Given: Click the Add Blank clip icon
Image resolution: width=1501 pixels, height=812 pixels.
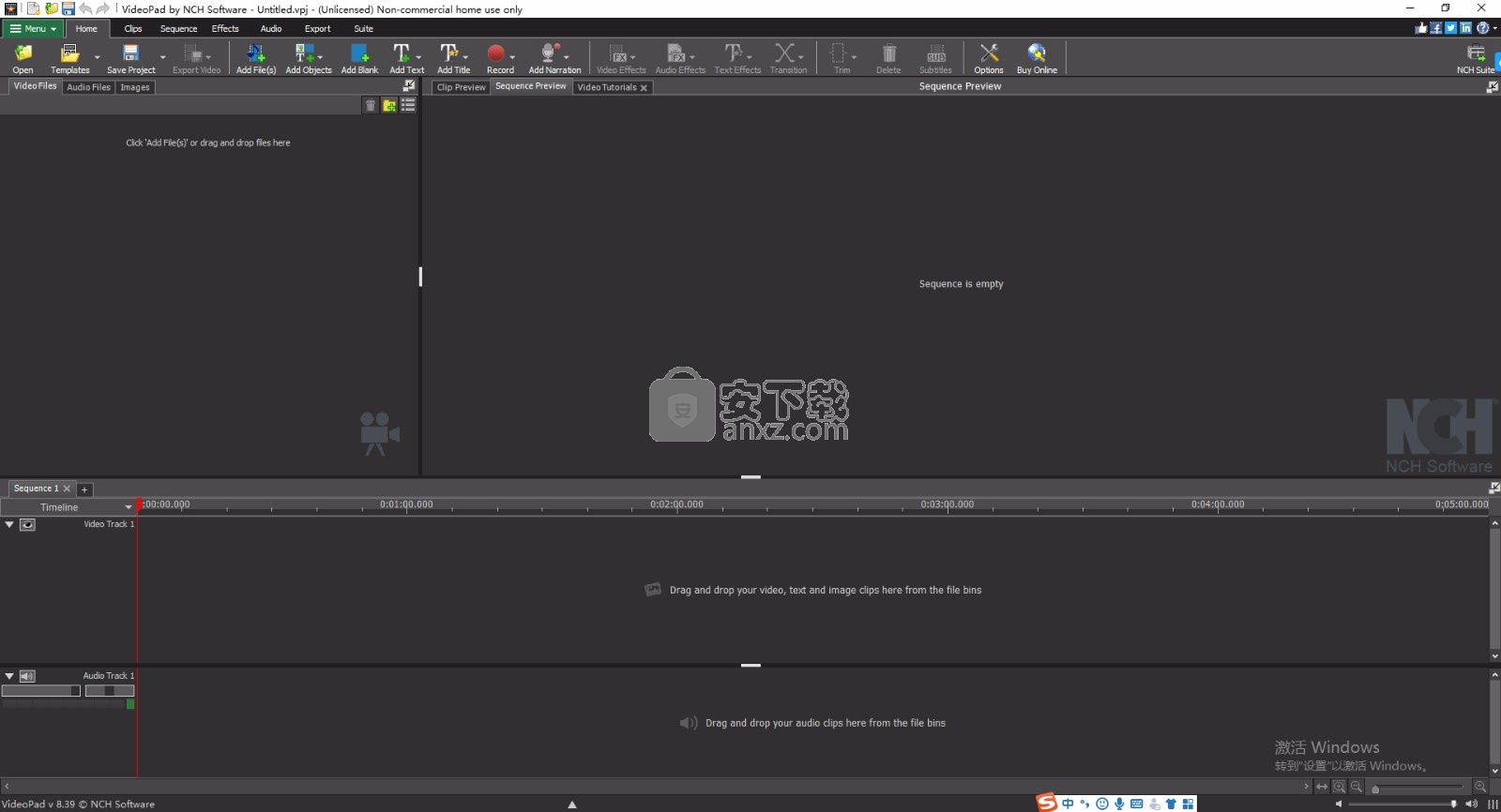Looking at the screenshot, I should tap(359, 58).
